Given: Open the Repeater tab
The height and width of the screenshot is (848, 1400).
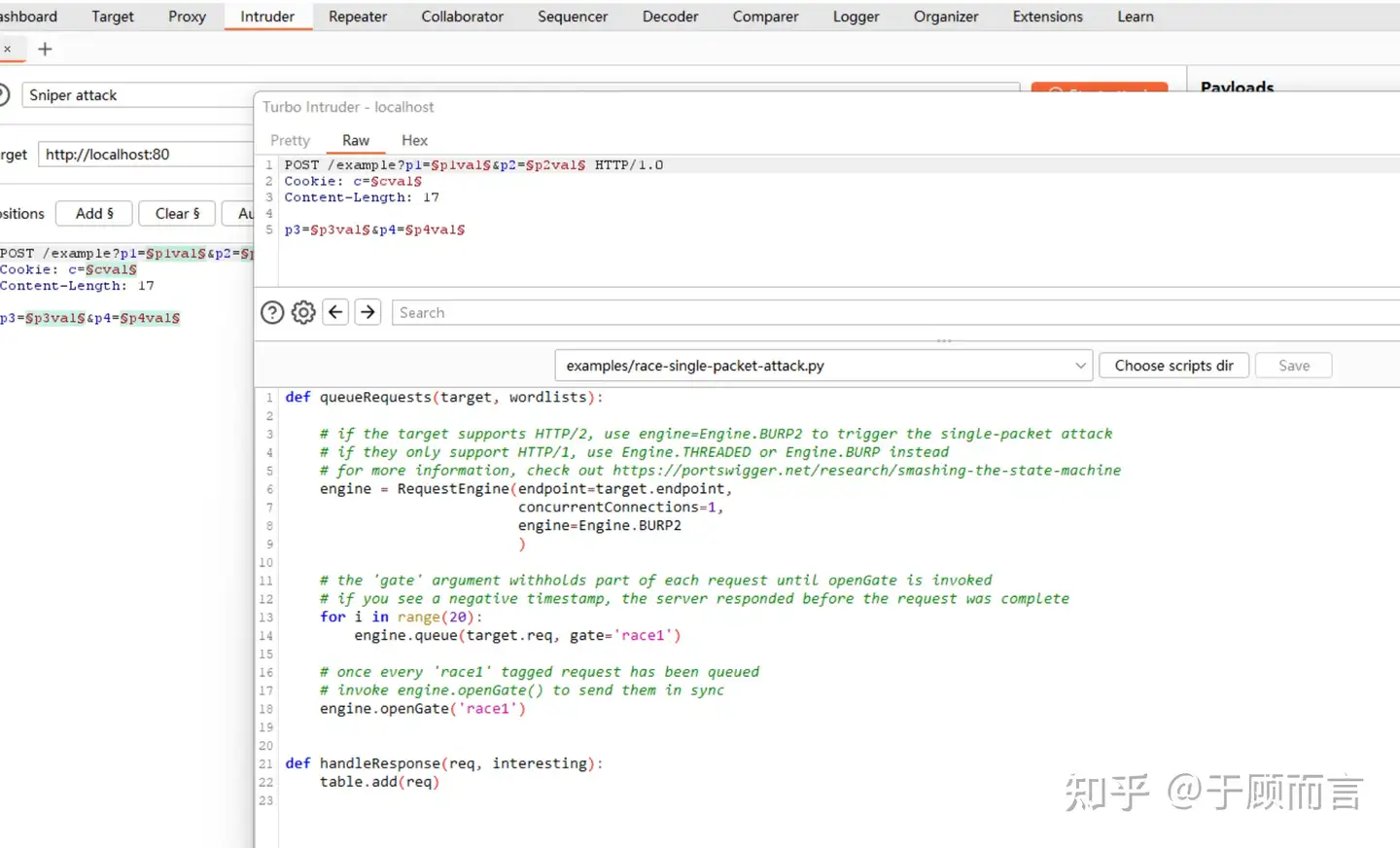Looking at the screenshot, I should [358, 17].
